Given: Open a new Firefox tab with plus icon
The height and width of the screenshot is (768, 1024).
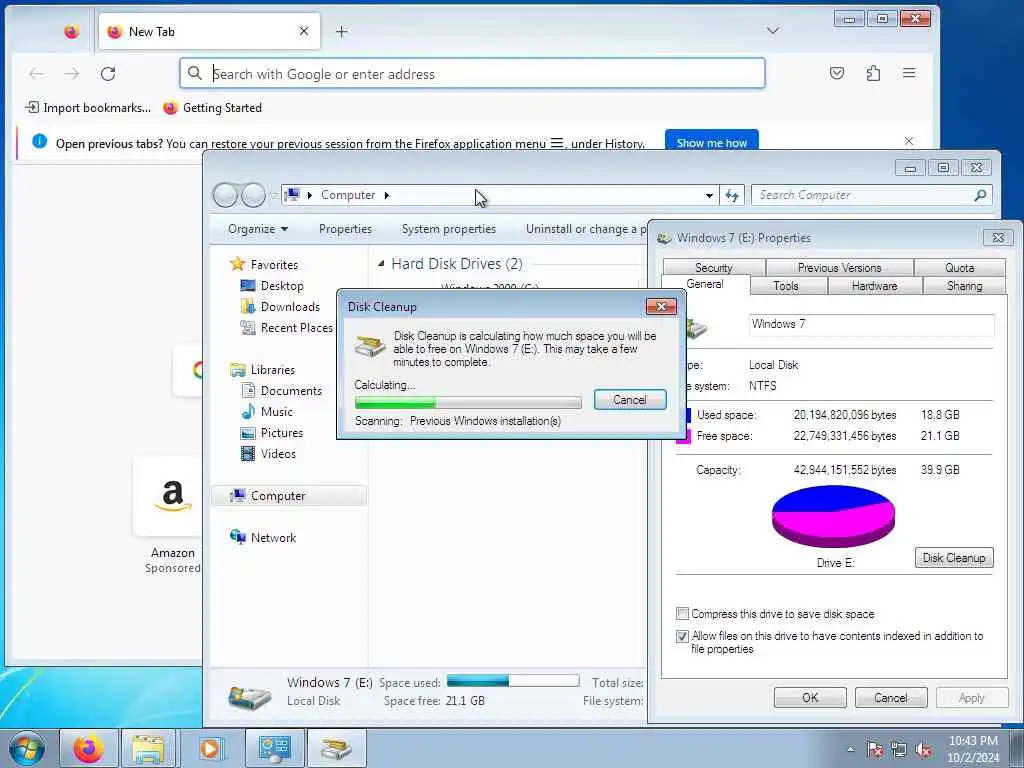Looking at the screenshot, I should tap(342, 31).
